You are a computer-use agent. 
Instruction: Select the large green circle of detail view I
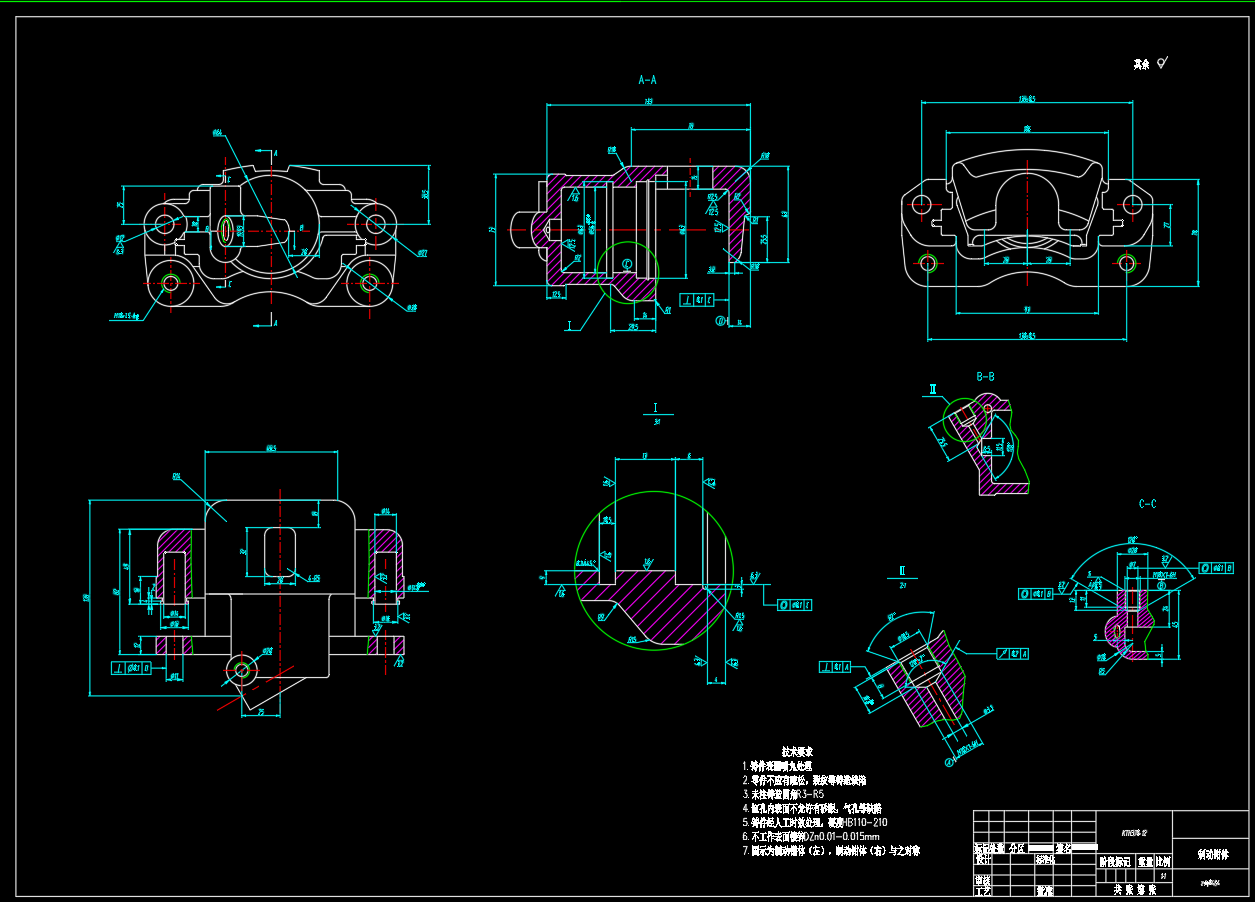[x=654, y=570]
